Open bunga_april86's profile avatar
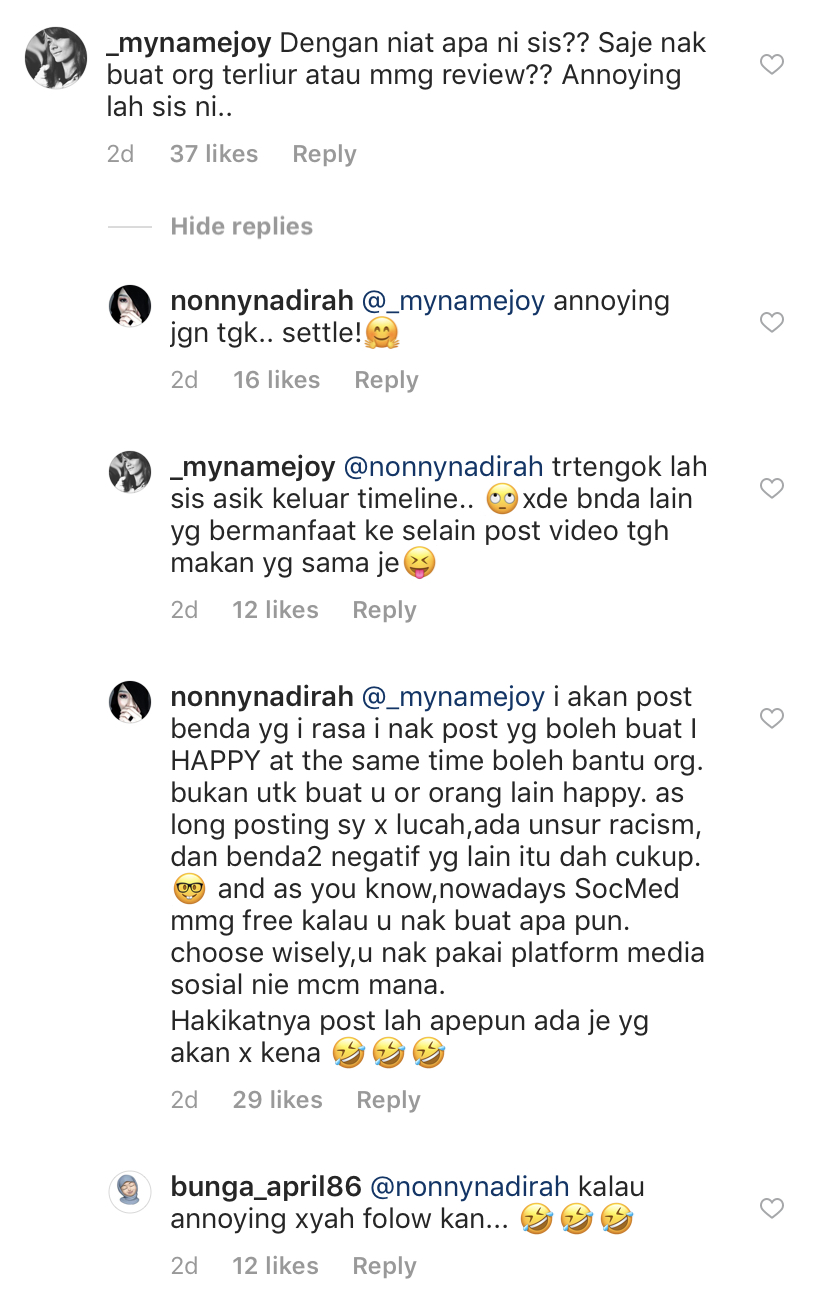 click(x=130, y=1192)
